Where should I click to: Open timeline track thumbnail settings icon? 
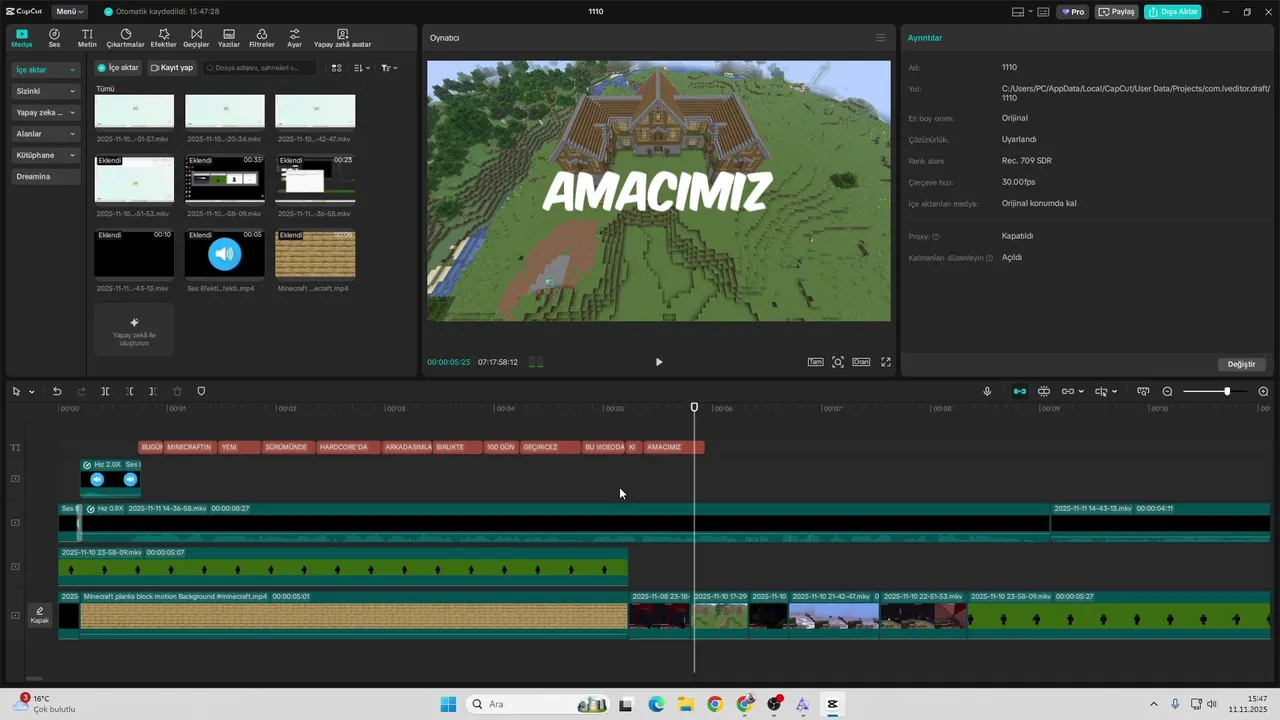(x=1143, y=391)
